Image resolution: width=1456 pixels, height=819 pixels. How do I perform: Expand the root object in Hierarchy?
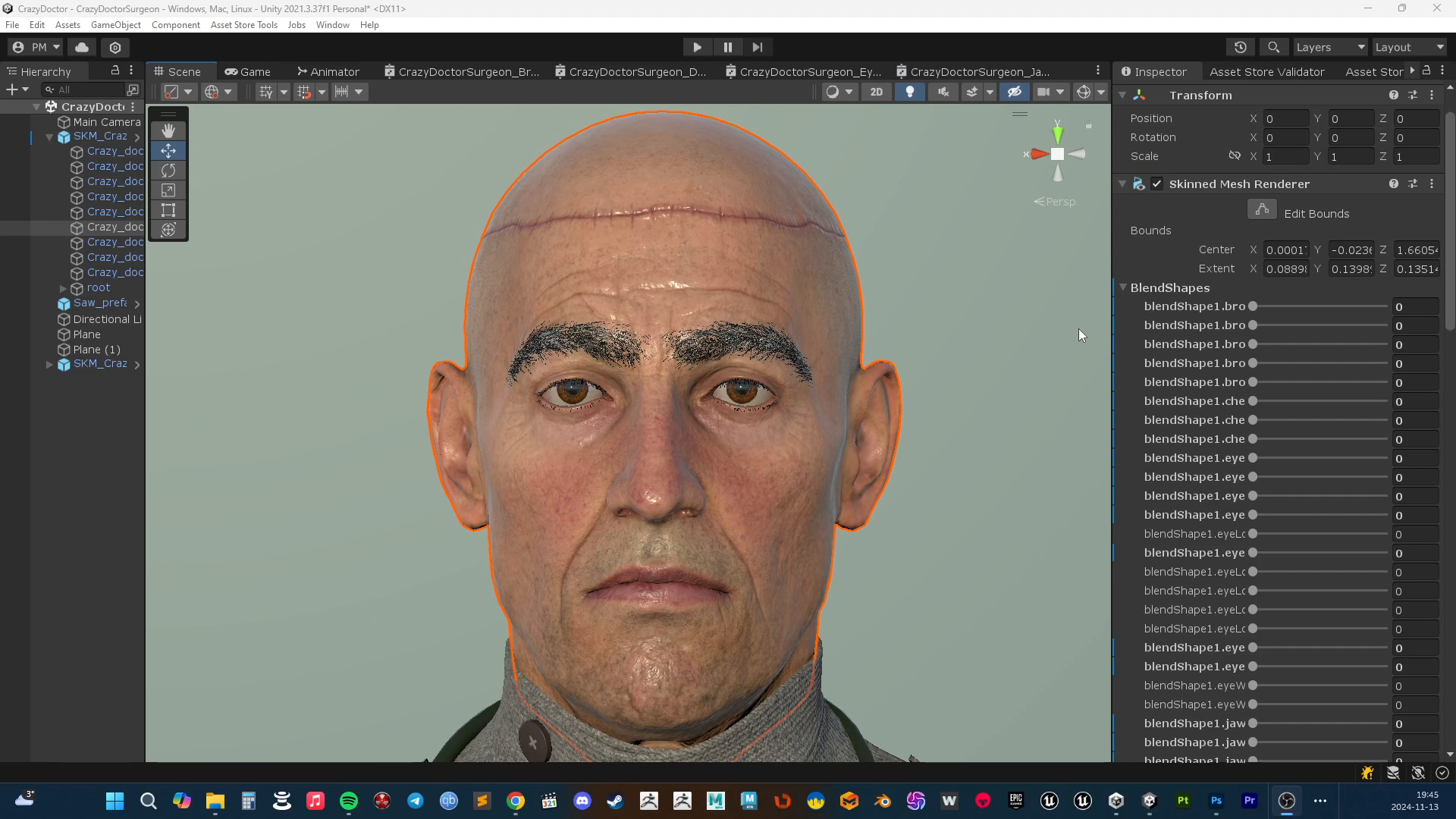[x=63, y=288]
